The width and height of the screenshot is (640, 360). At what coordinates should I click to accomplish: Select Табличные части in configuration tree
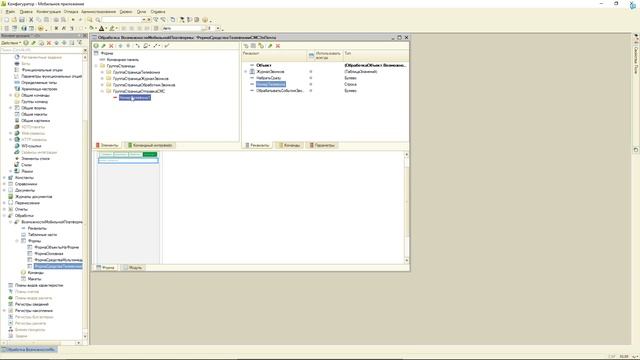42,235
